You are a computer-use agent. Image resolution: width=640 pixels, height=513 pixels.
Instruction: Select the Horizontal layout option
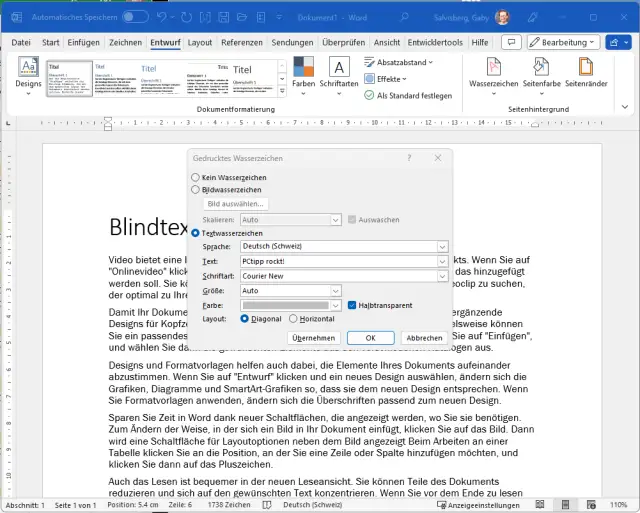point(293,318)
